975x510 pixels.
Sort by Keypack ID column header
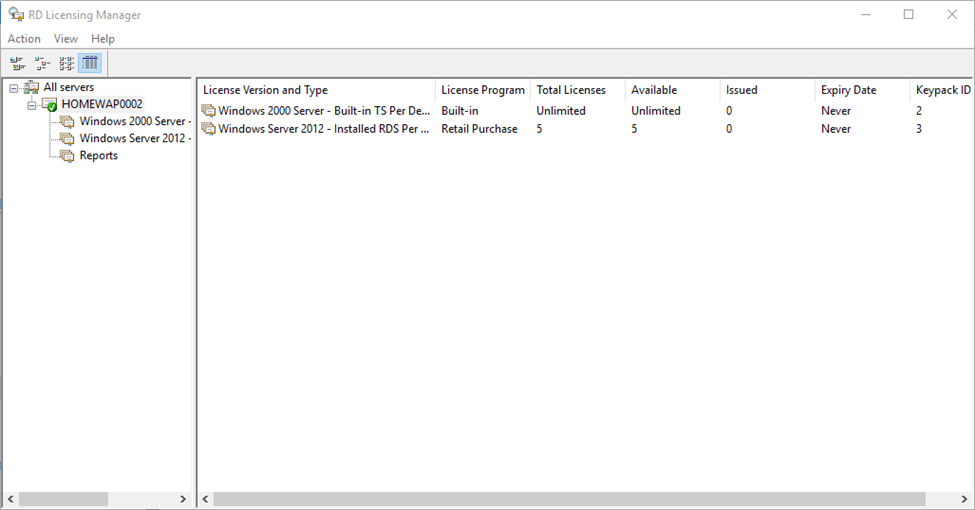coord(942,90)
